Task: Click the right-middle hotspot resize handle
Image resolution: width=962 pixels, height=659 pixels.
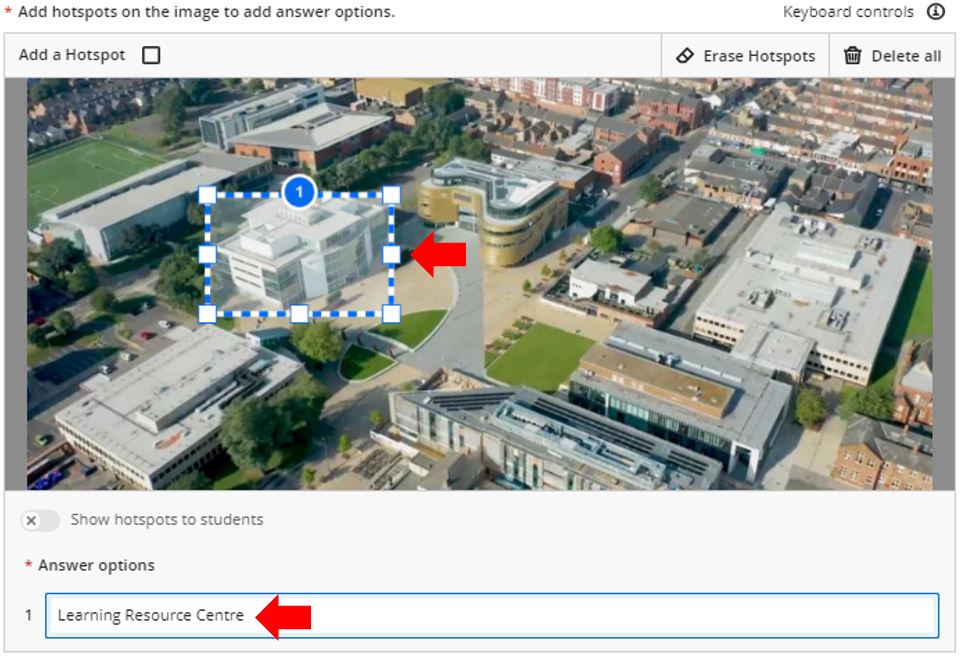Action: (391, 254)
